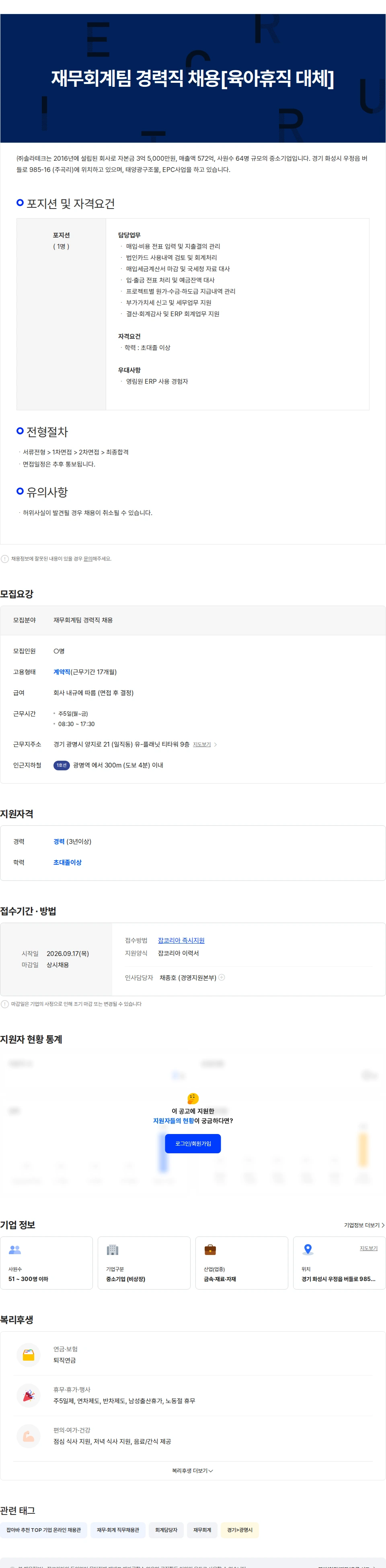
Task: Open the 잡코리아 즉시지원 link
Action: [x=181, y=940]
